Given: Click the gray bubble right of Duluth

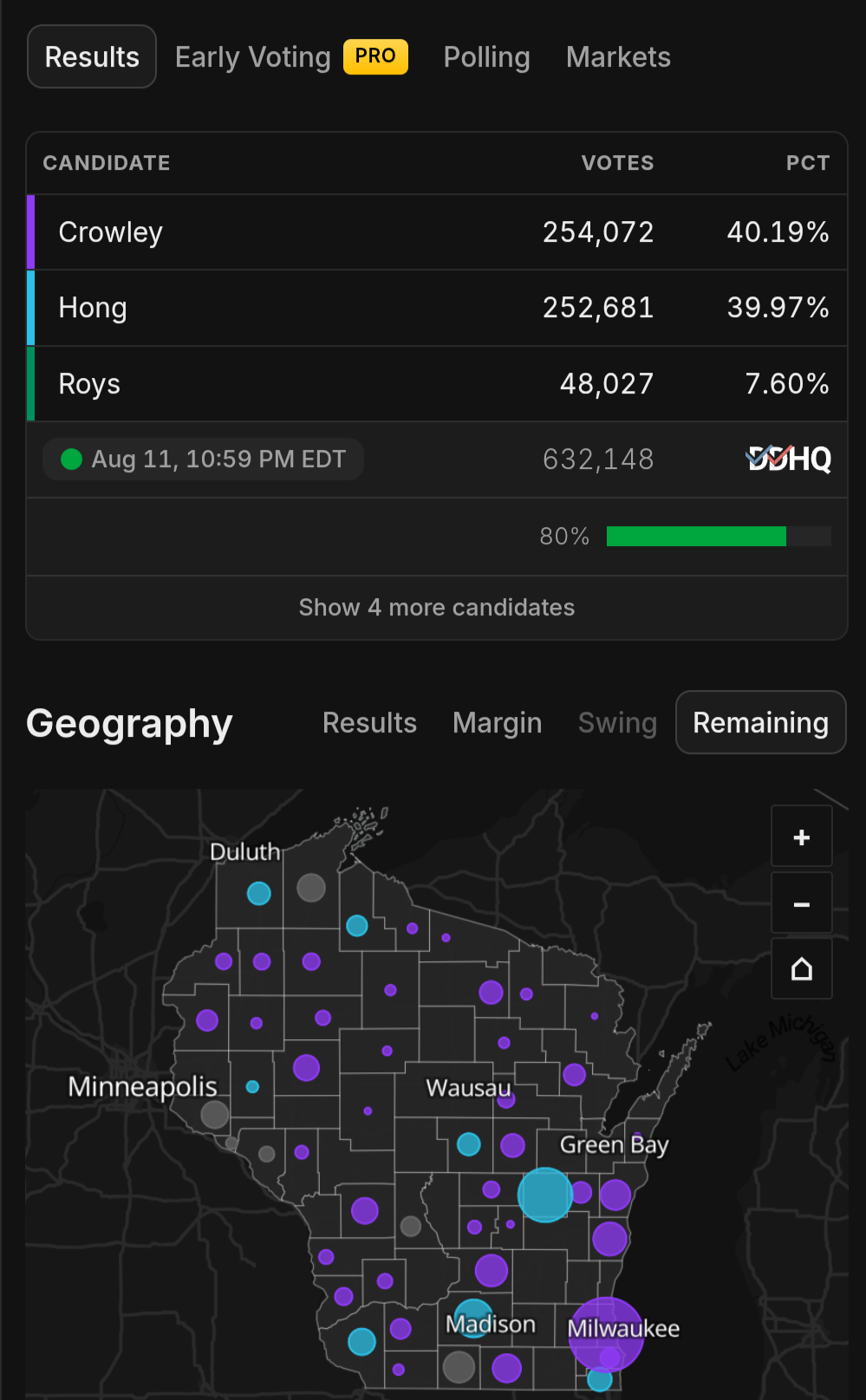Looking at the screenshot, I should tap(311, 887).
